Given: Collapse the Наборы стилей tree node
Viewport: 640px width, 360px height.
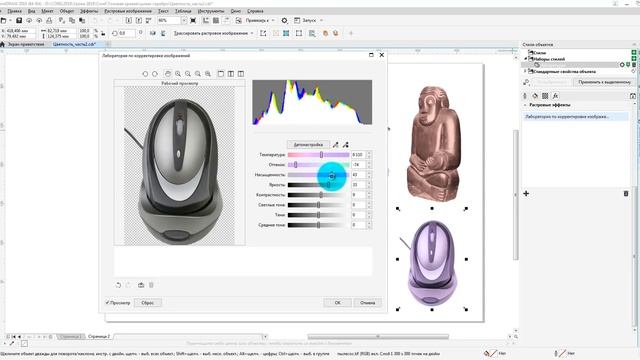Looking at the screenshot, I should coord(525,59).
